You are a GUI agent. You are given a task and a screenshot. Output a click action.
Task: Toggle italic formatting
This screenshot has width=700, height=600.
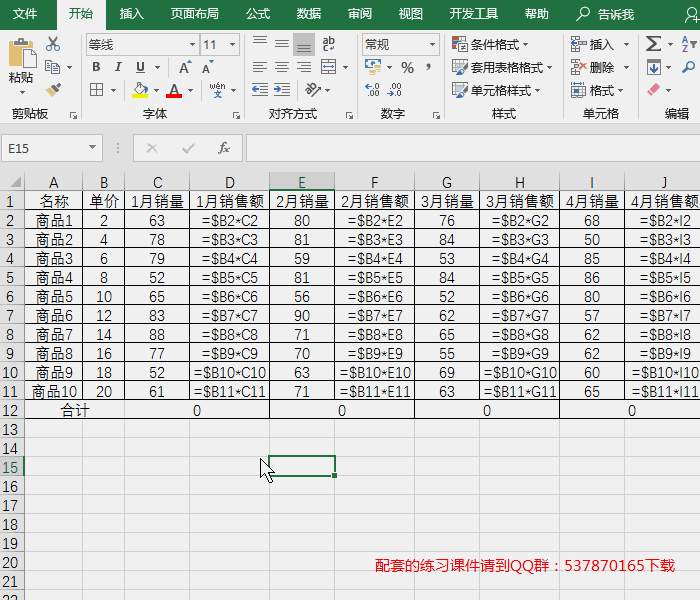click(118, 67)
